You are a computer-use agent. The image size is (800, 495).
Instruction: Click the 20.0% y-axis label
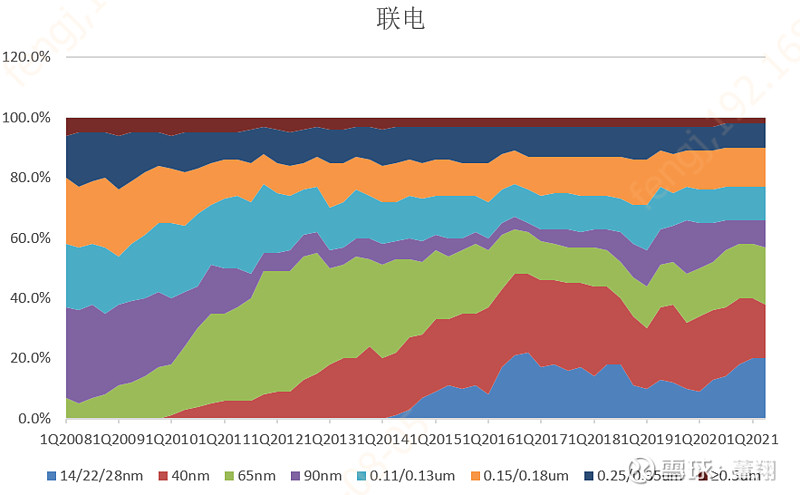[30, 358]
